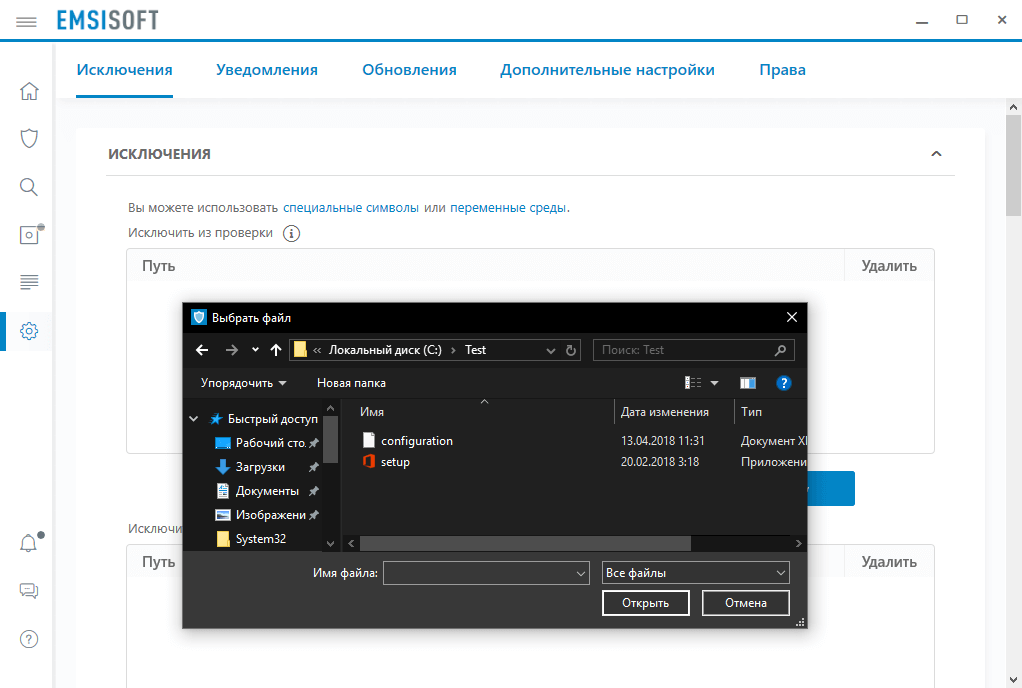This screenshot has width=1022, height=688.
Task: Switch to the Уведомления tab
Action: pos(267,70)
